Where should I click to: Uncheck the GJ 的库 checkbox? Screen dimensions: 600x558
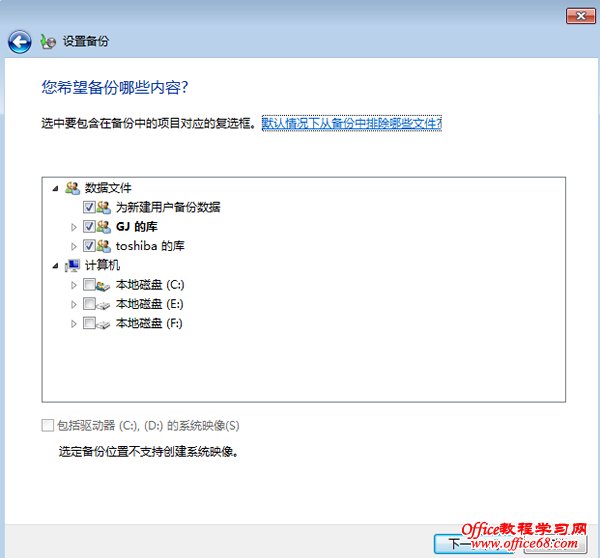89,227
